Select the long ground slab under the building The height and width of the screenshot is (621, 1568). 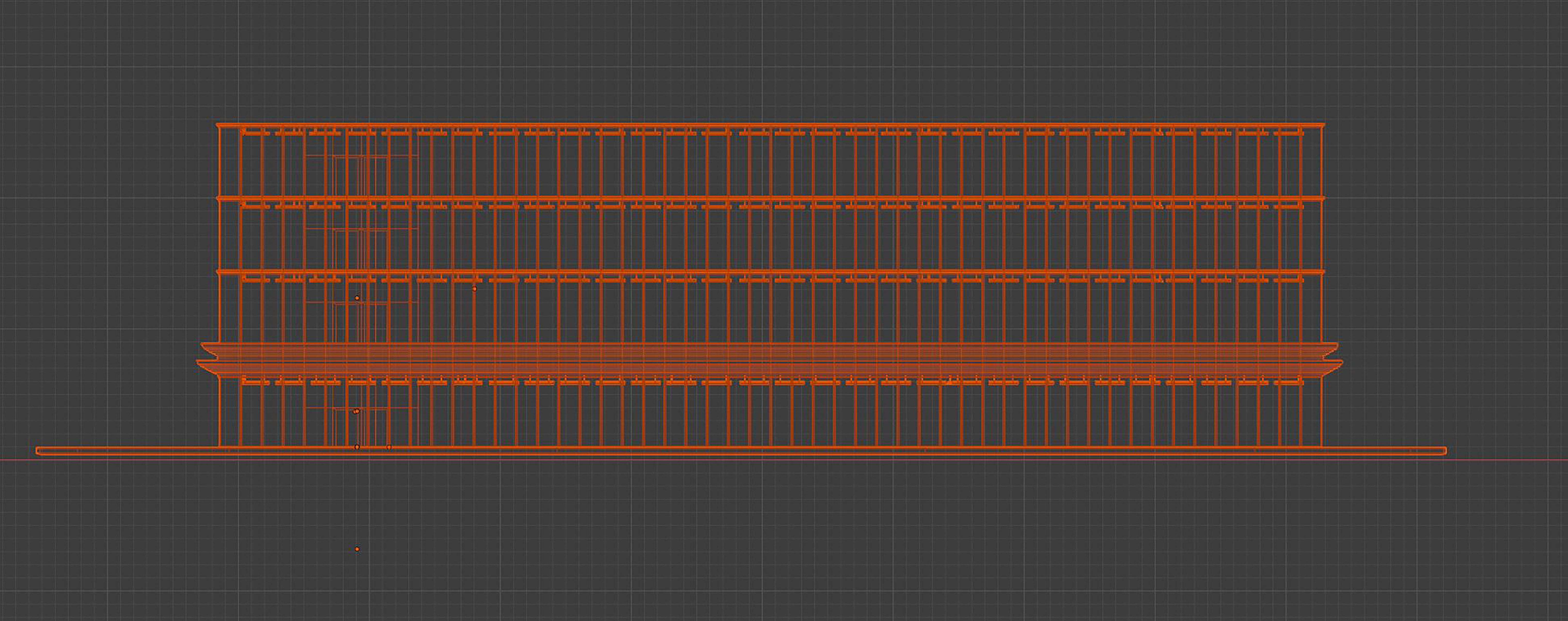click(x=741, y=451)
